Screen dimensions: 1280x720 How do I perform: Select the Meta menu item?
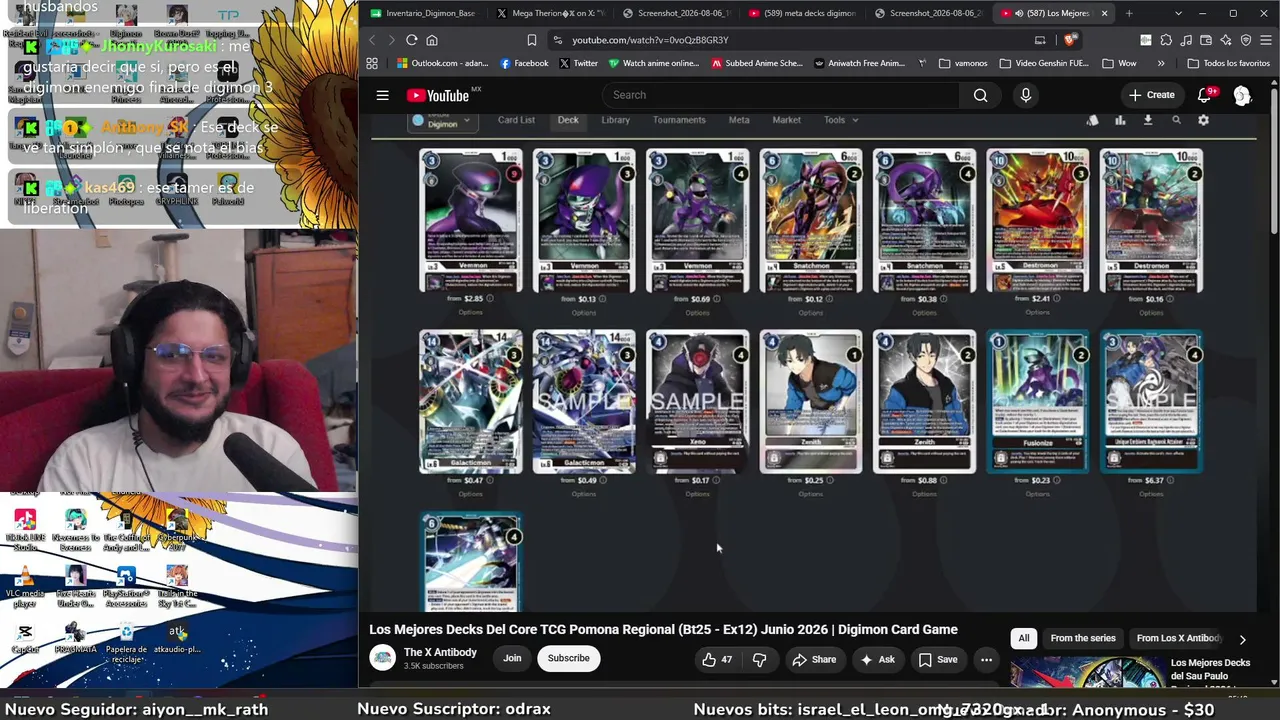739,120
